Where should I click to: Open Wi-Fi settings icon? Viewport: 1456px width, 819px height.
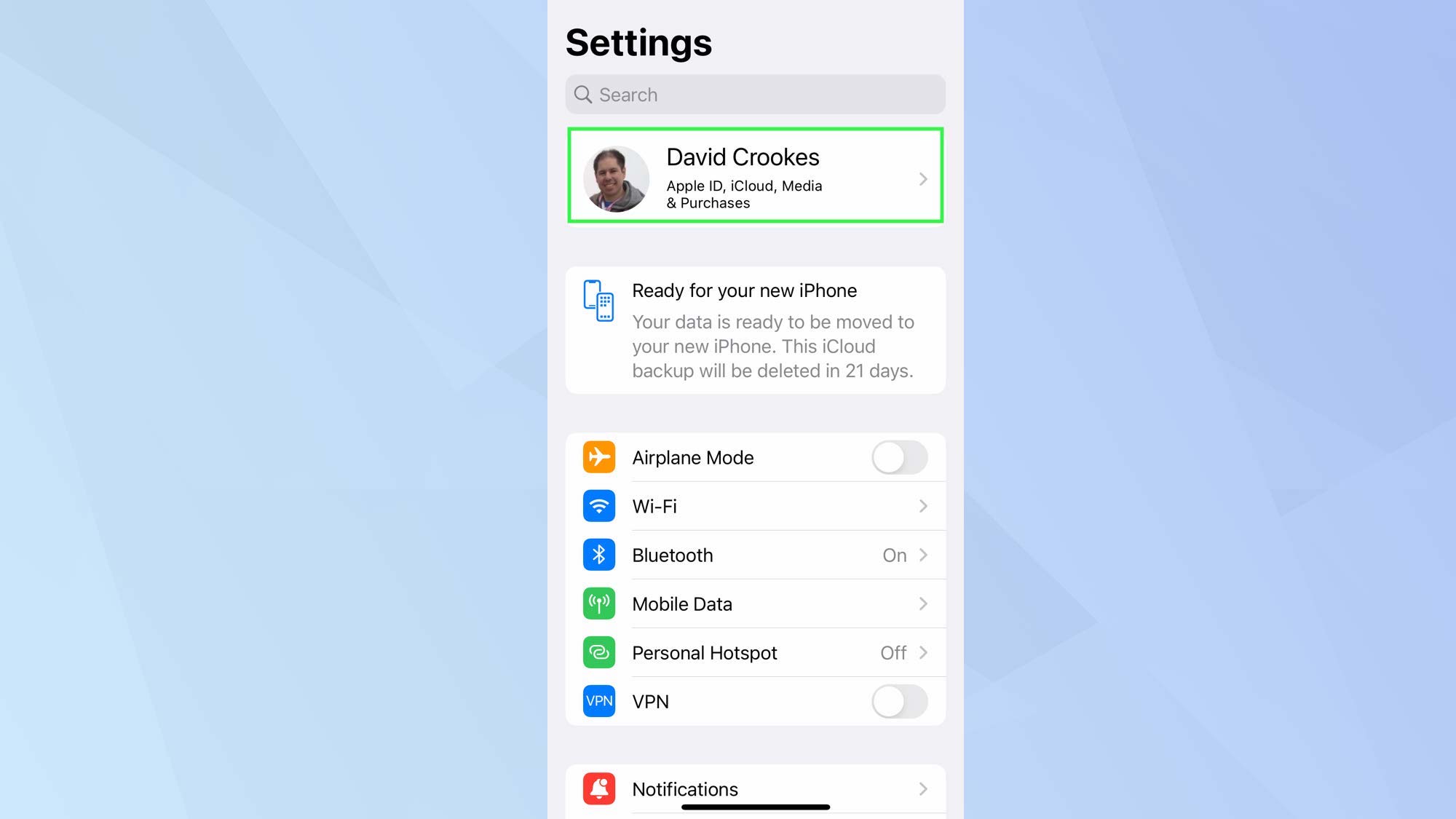coord(597,506)
